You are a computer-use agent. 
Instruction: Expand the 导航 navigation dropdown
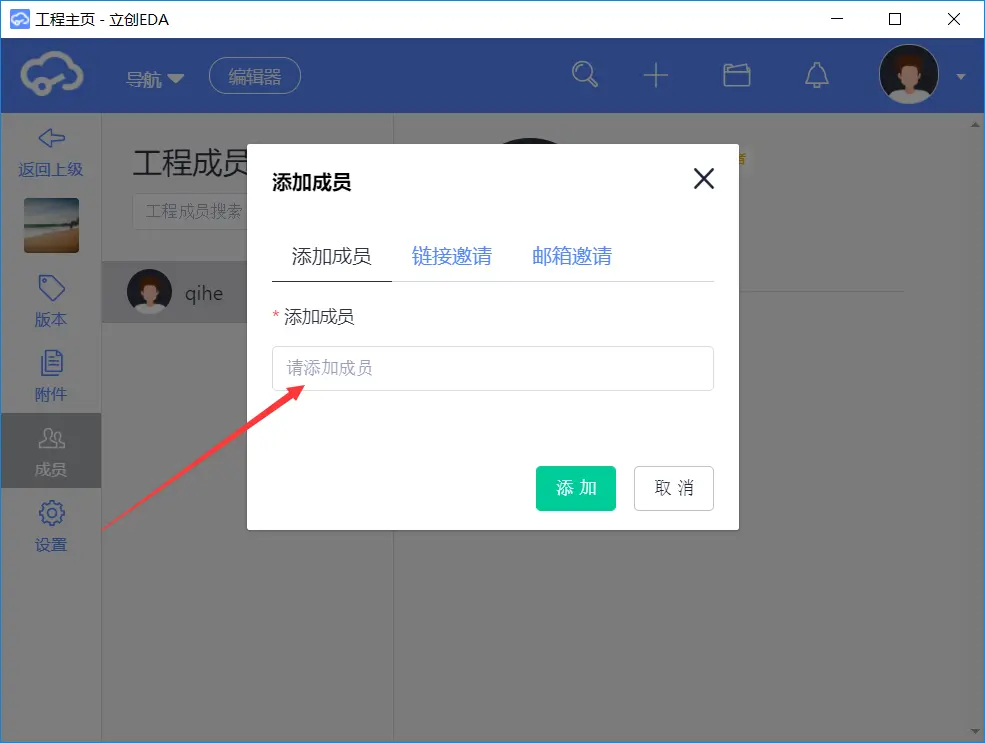pyautogui.click(x=155, y=79)
